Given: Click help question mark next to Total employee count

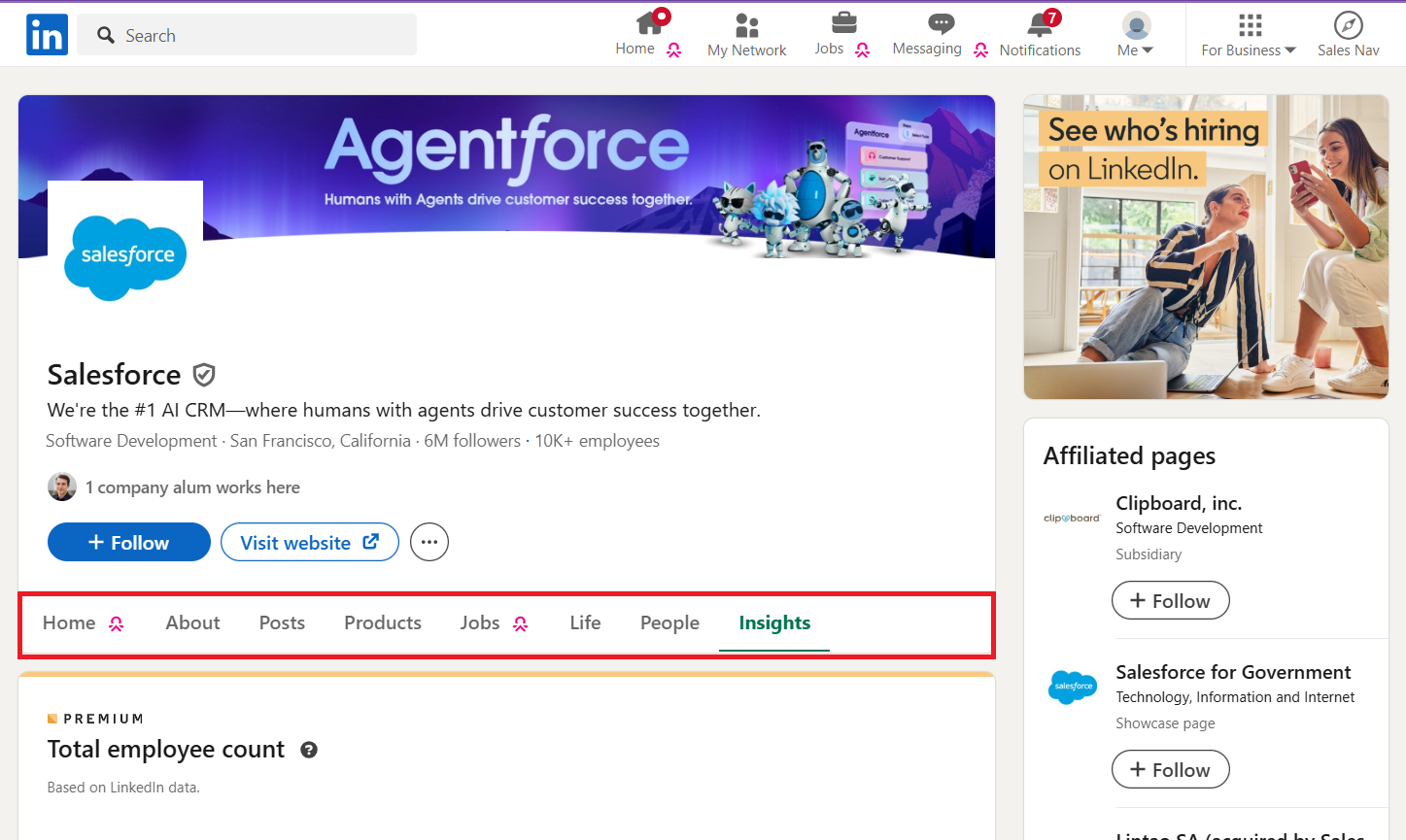Looking at the screenshot, I should coord(309,750).
